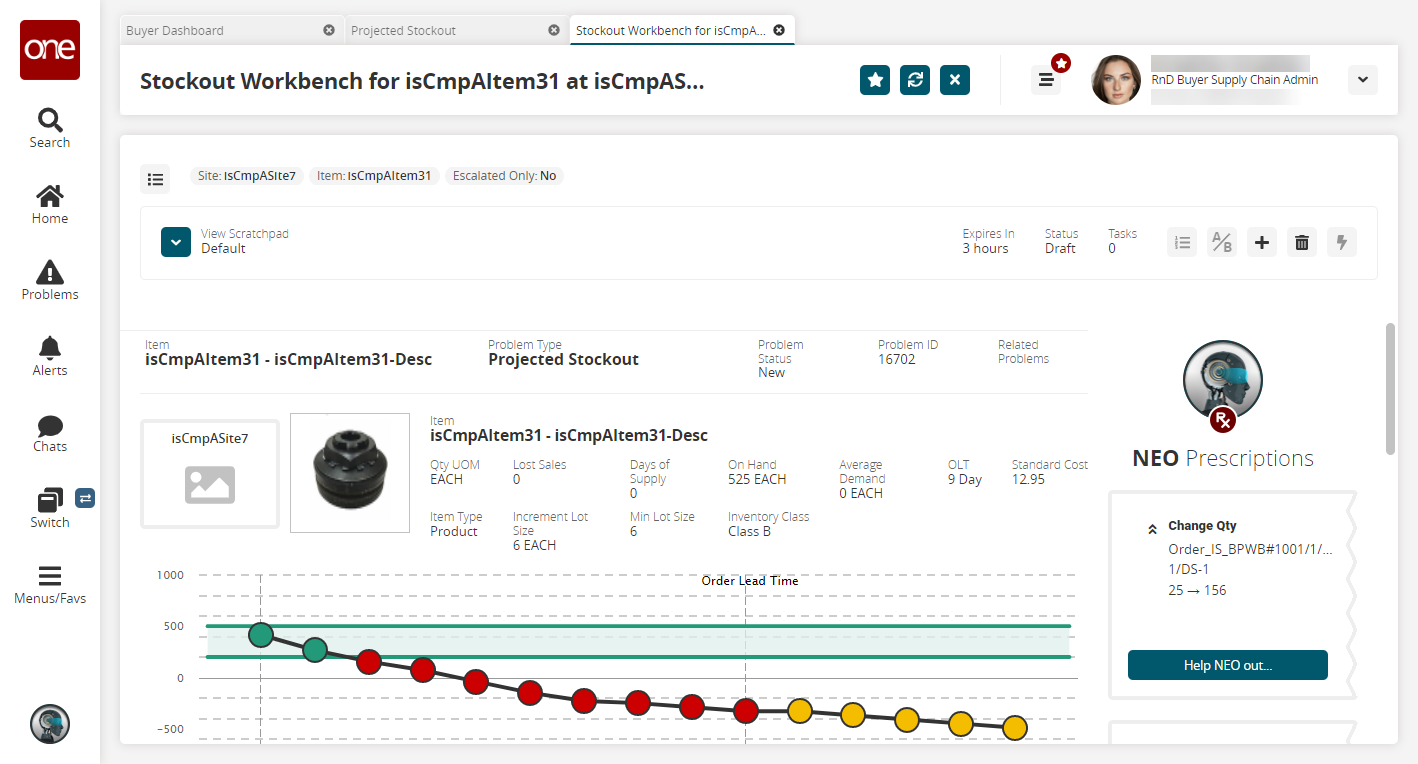Image resolution: width=1418 pixels, height=764 pixels.
Task: Click the RnD Buyer Supply Chain Admin role
Action: [1234, 80]
